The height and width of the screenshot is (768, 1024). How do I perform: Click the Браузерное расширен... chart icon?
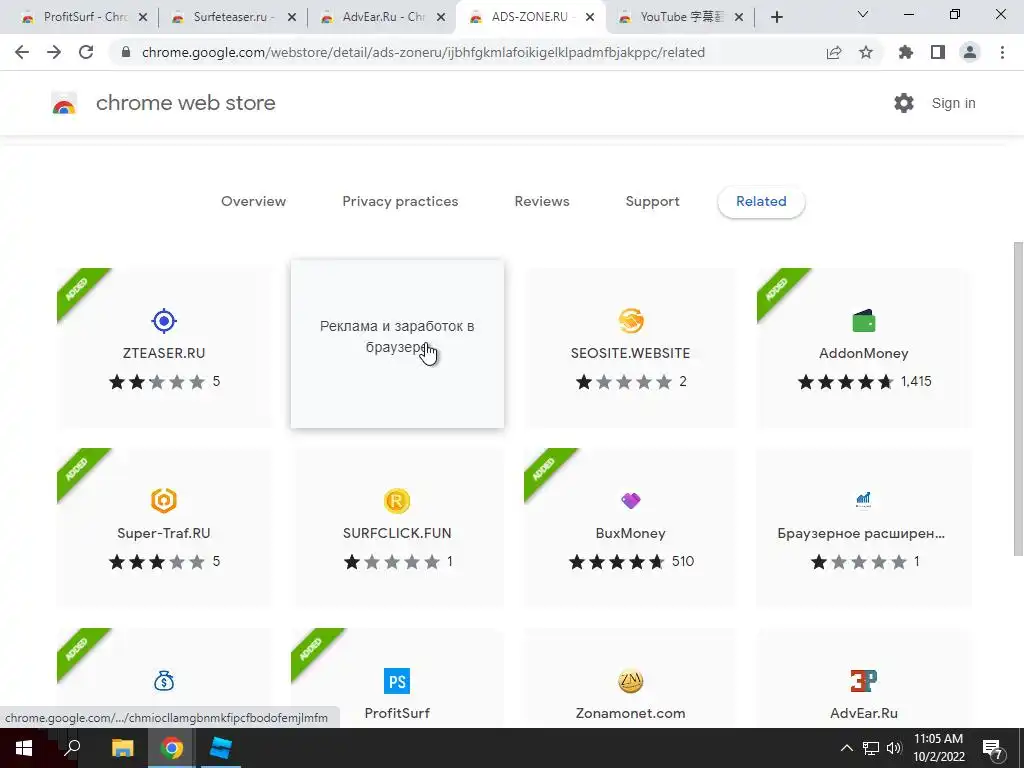[x=864, y=501]
